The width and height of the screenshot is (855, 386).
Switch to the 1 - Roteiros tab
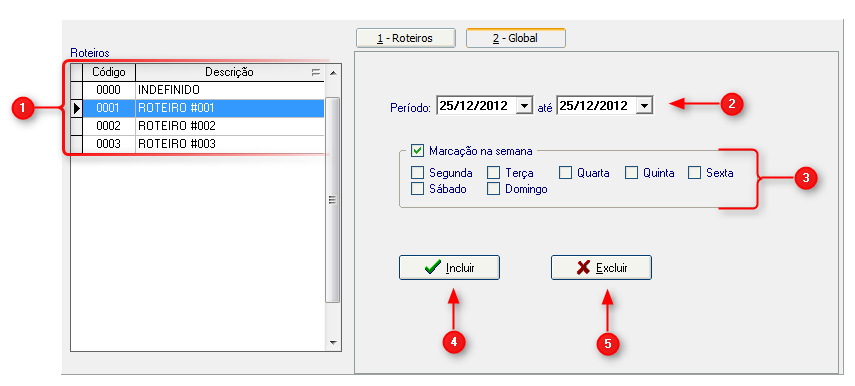click(x=406, y=39)
